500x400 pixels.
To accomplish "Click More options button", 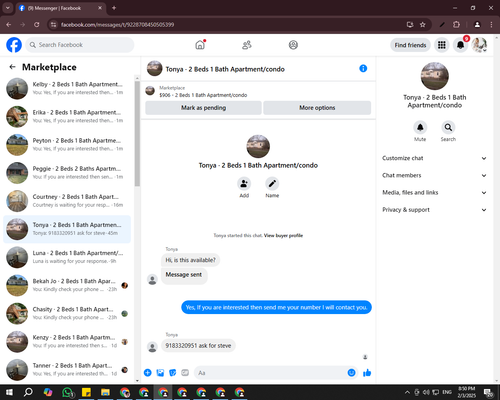I will tap(317, 108).
